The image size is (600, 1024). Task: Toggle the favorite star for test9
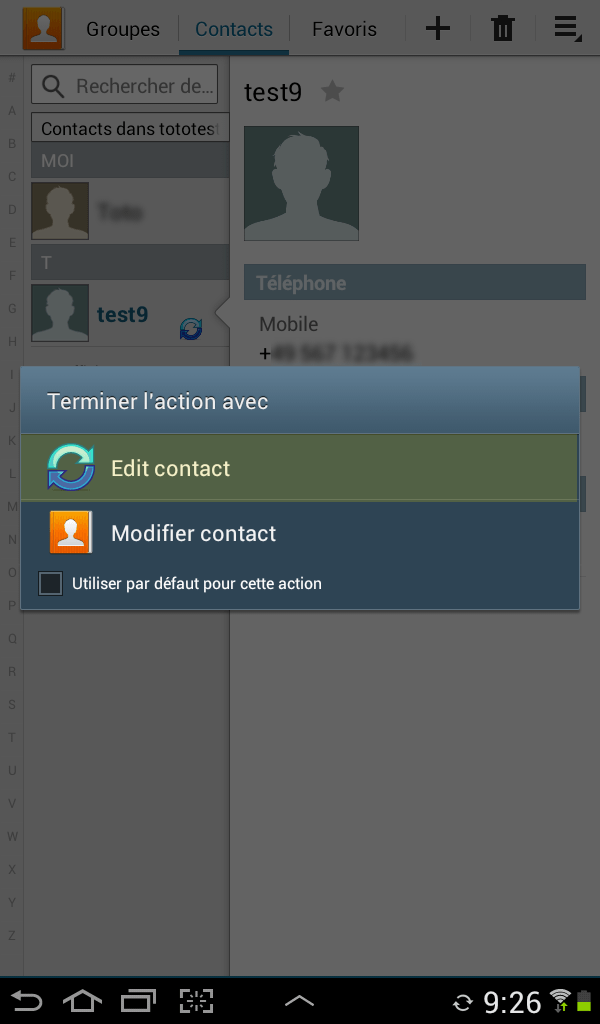tap(332, 91)
